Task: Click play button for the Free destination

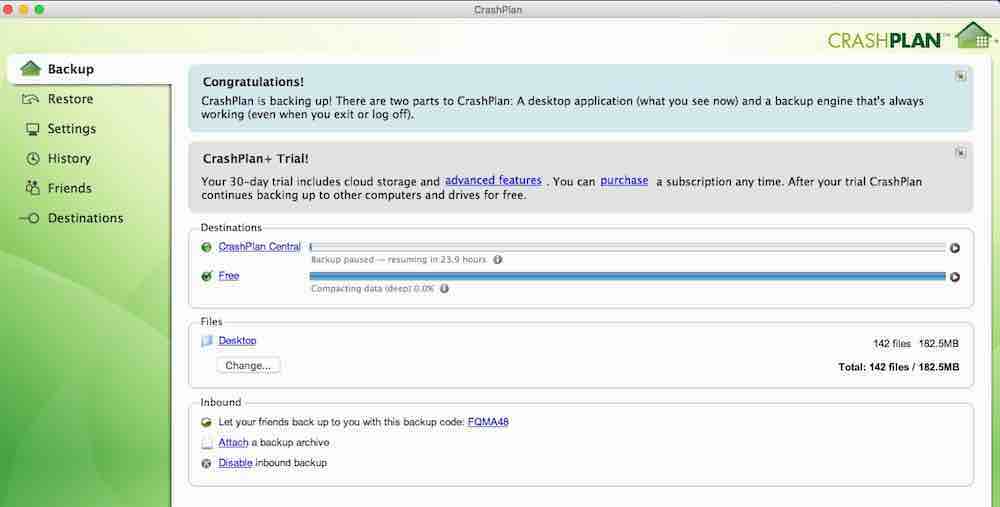Action: pos(955,277)
